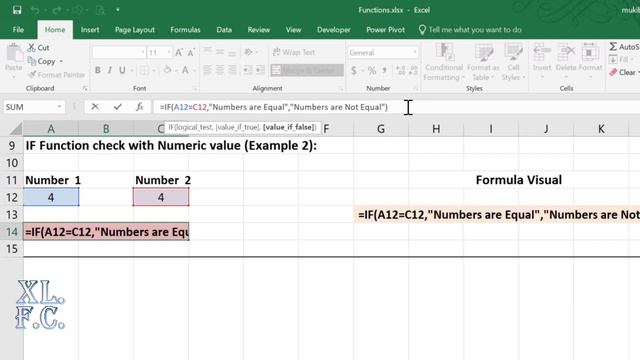Click the Comma Style icon
Image resolution: width=640 pixels, height=360 pixels.
tap(384, 70)
